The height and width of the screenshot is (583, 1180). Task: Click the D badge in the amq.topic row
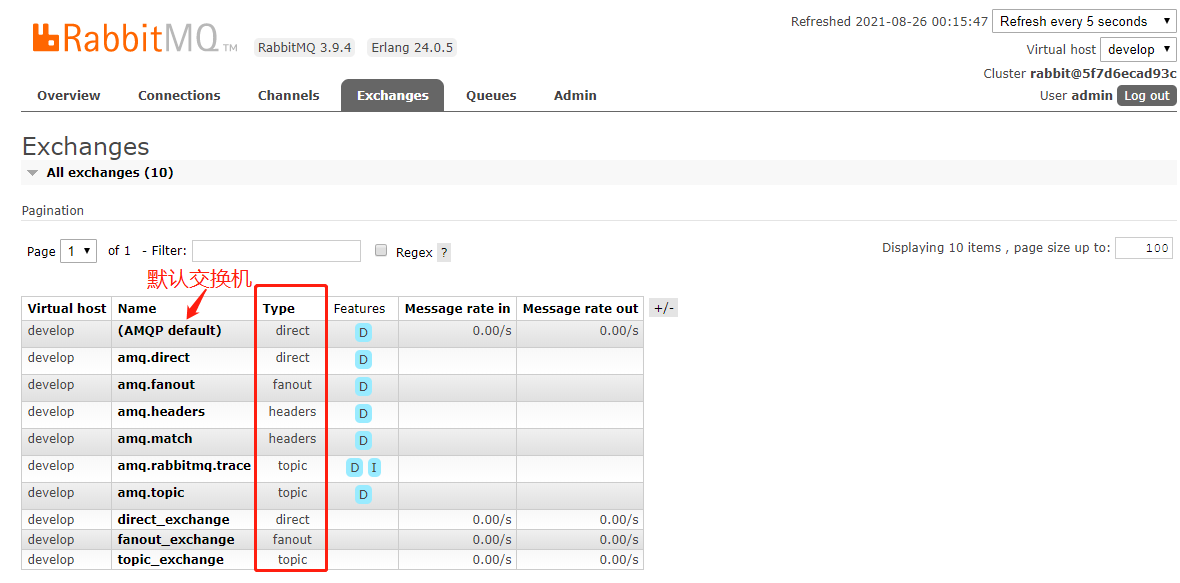[363, 495]
